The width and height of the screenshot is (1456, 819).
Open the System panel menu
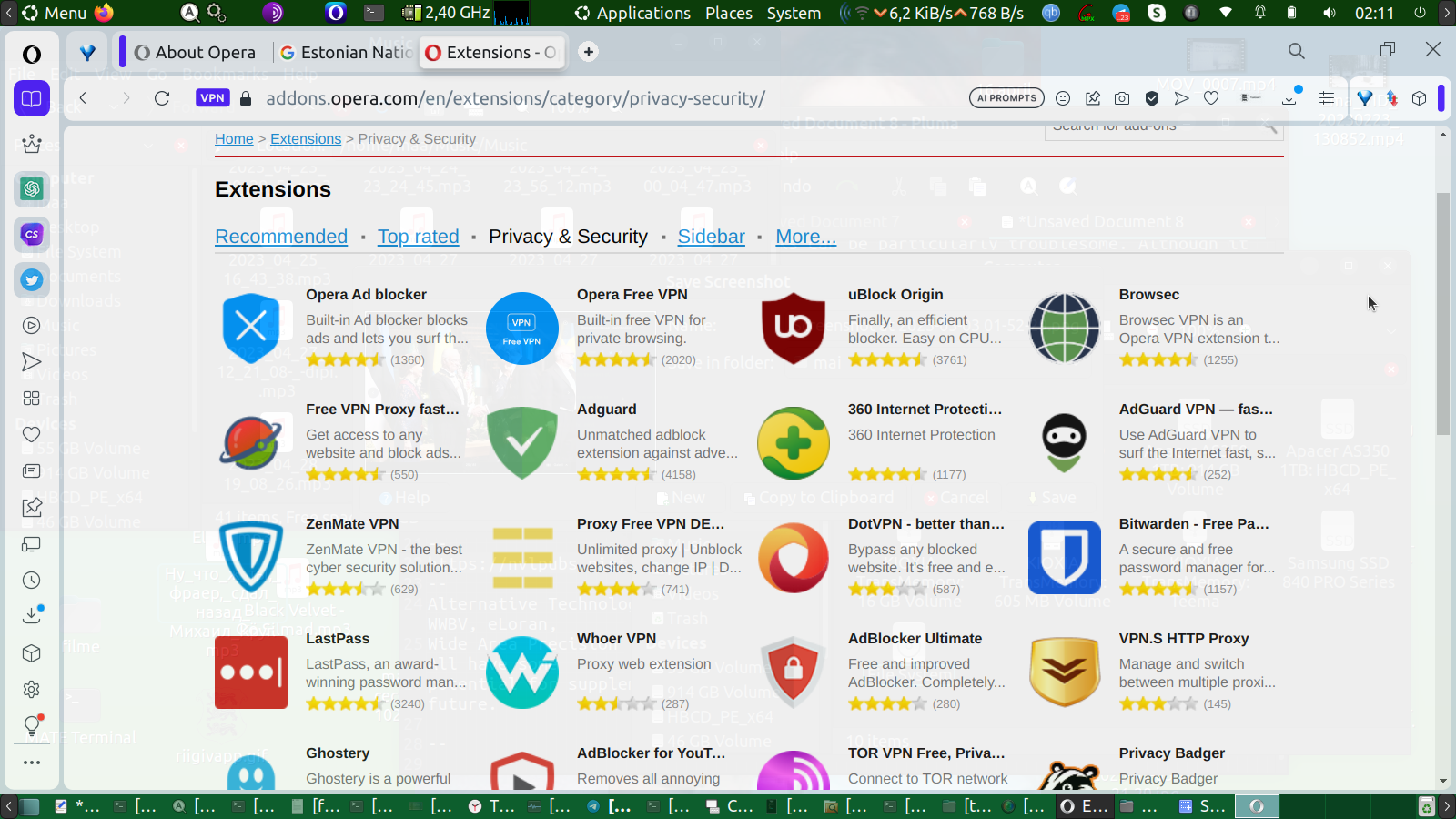[x=794, y=13]
